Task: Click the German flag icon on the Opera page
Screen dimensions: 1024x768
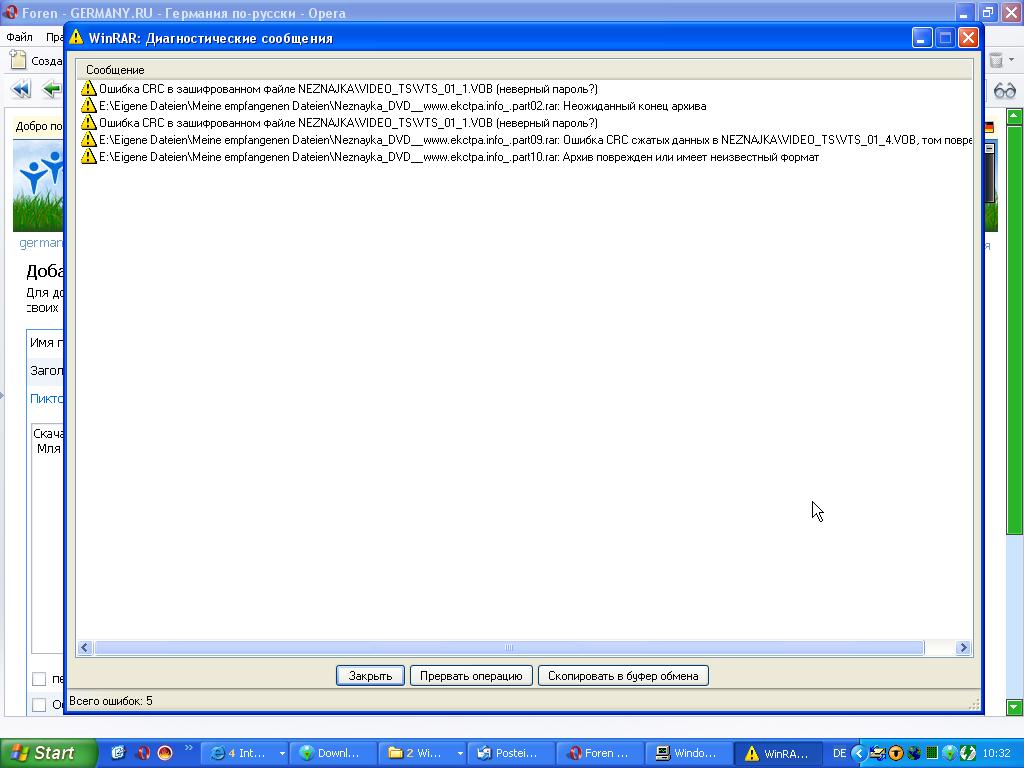Action: [x=989, y=127]
